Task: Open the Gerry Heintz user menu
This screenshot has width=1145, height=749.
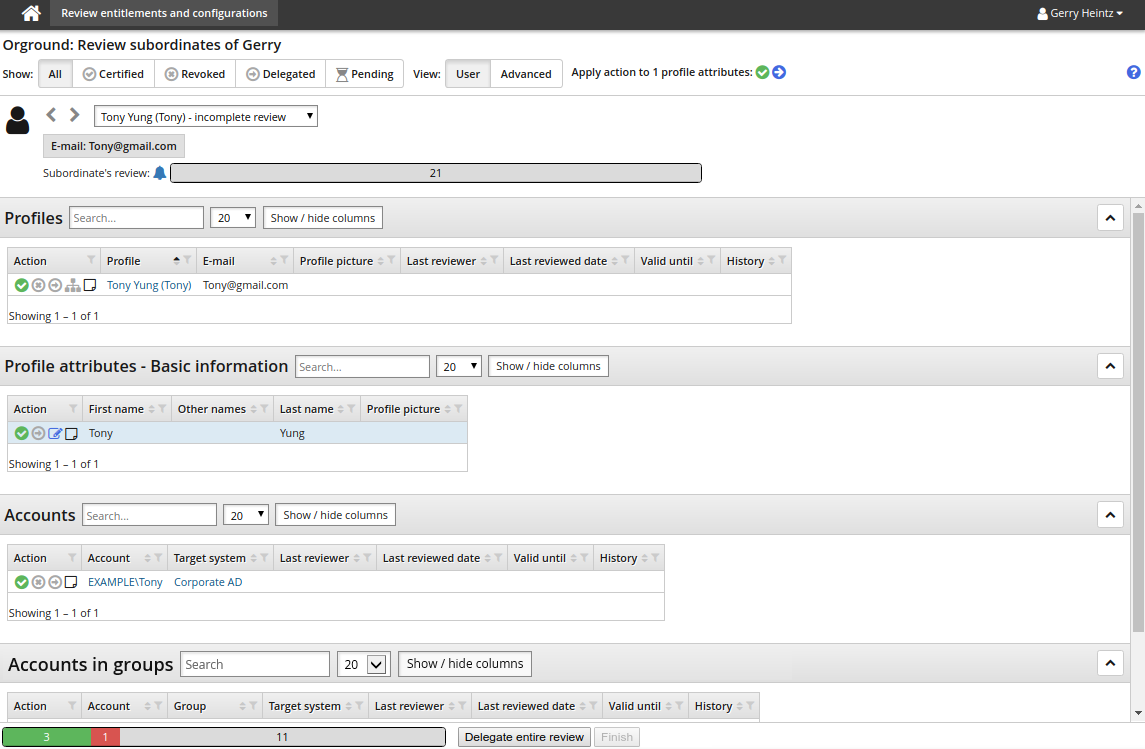Action: point(1080,14)
